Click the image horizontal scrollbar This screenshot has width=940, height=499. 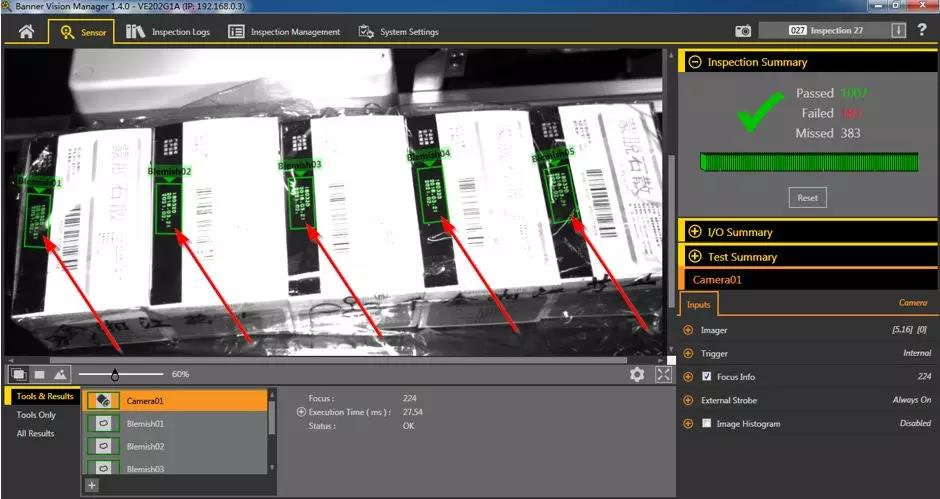pos(338,360)
